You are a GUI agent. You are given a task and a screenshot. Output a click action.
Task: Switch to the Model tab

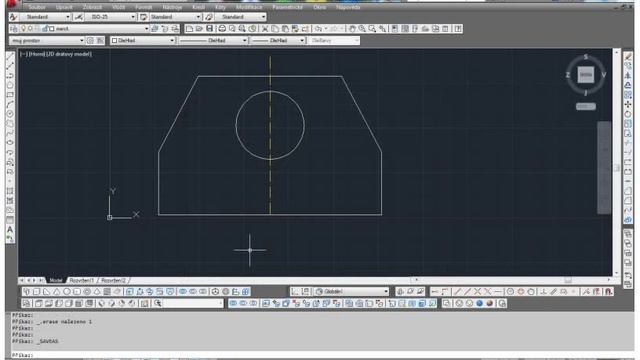coord(56,280)
